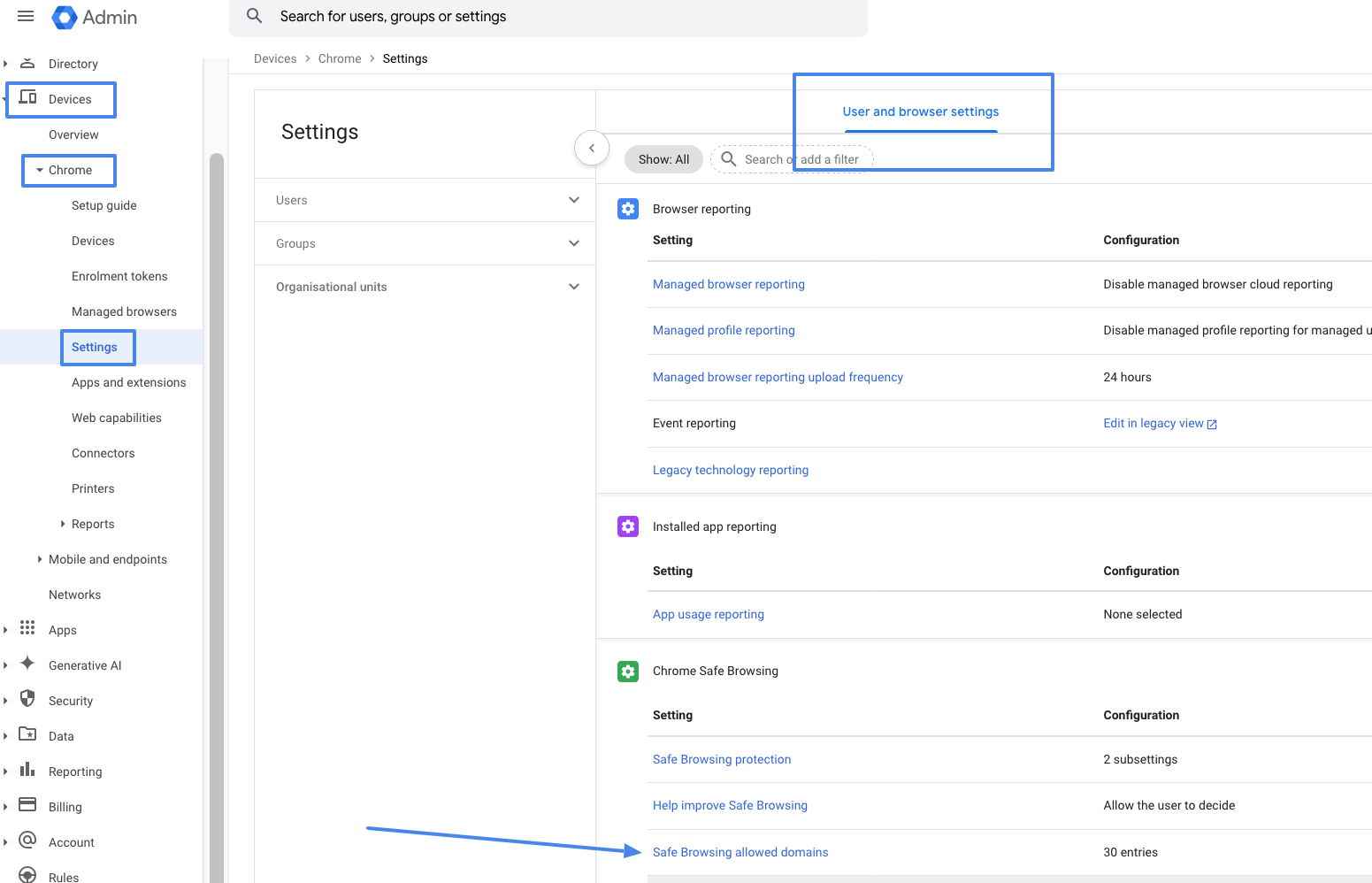Click the Generative AI sparkle icon
Viewport: 1372px width, 883px height.
[x=27, y=664]
